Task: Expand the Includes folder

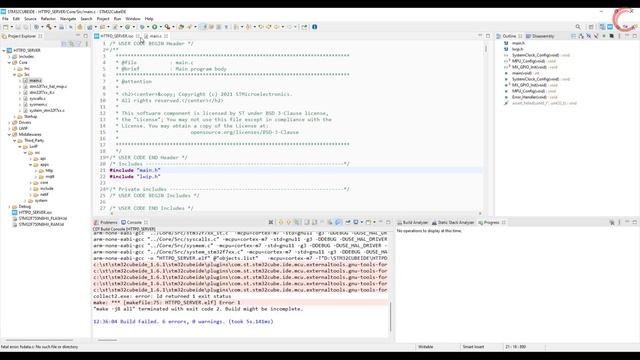Action: point(9,57)
